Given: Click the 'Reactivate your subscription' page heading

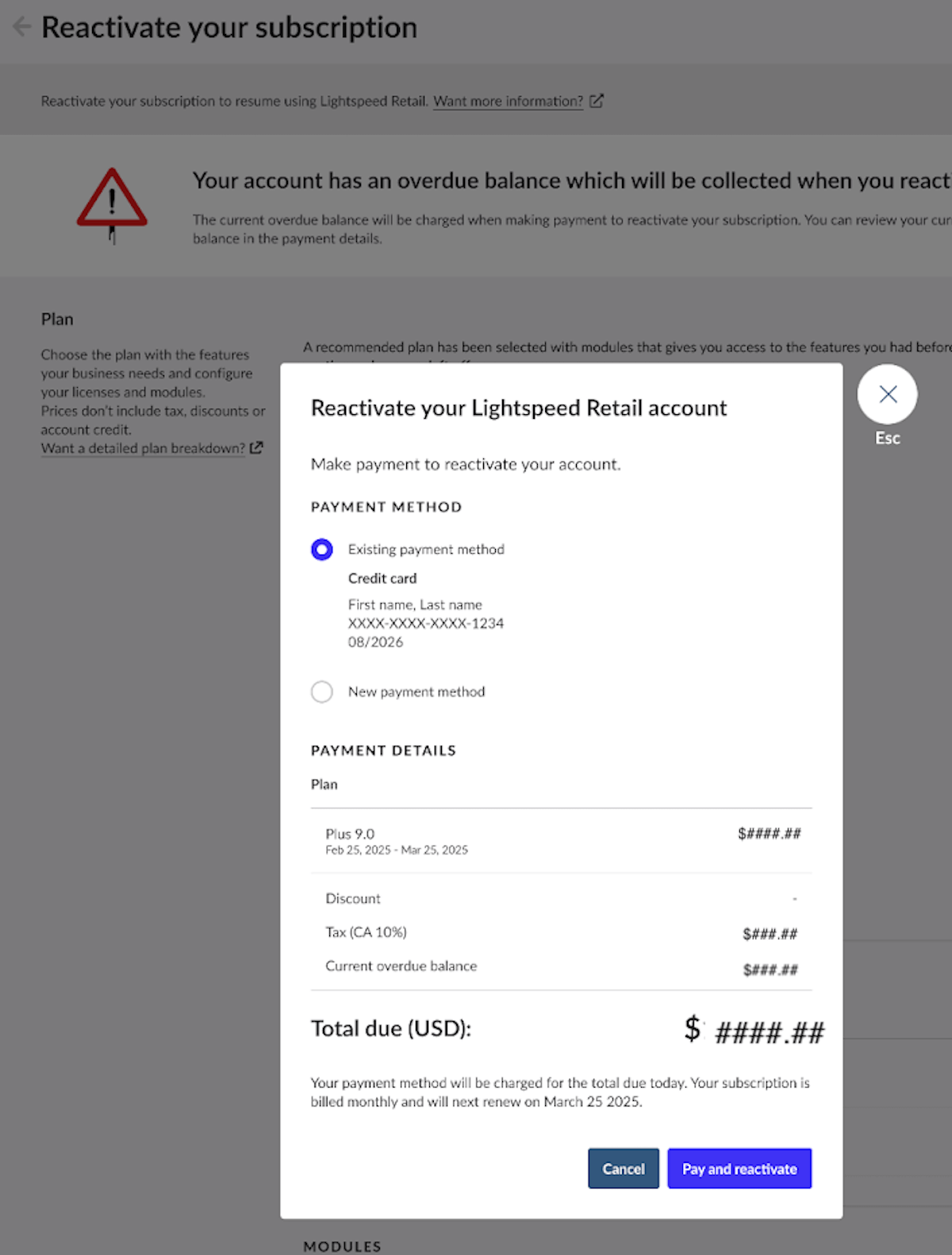Looking at the screenshot, I should (229, 27).
